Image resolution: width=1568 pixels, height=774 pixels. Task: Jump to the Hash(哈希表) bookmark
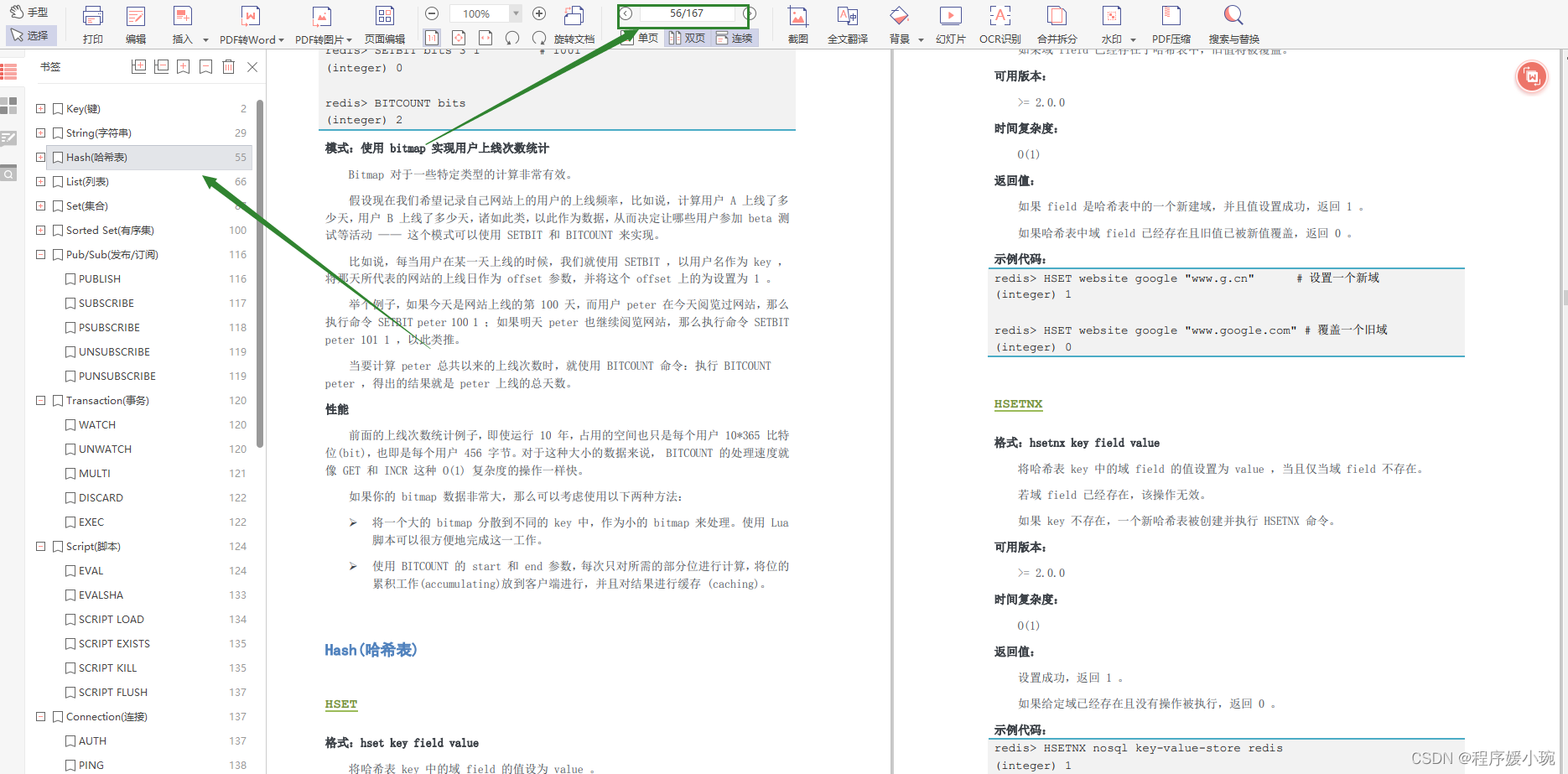click(x=149, y=158)
